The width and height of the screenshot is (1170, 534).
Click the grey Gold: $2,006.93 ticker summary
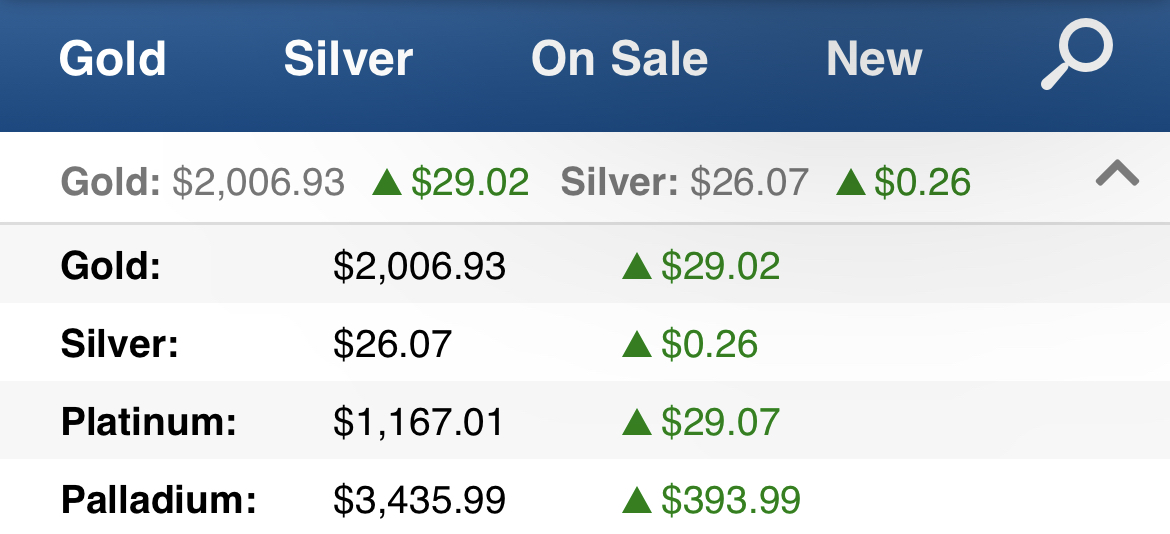pyautogui.click(x=203, y=182)
